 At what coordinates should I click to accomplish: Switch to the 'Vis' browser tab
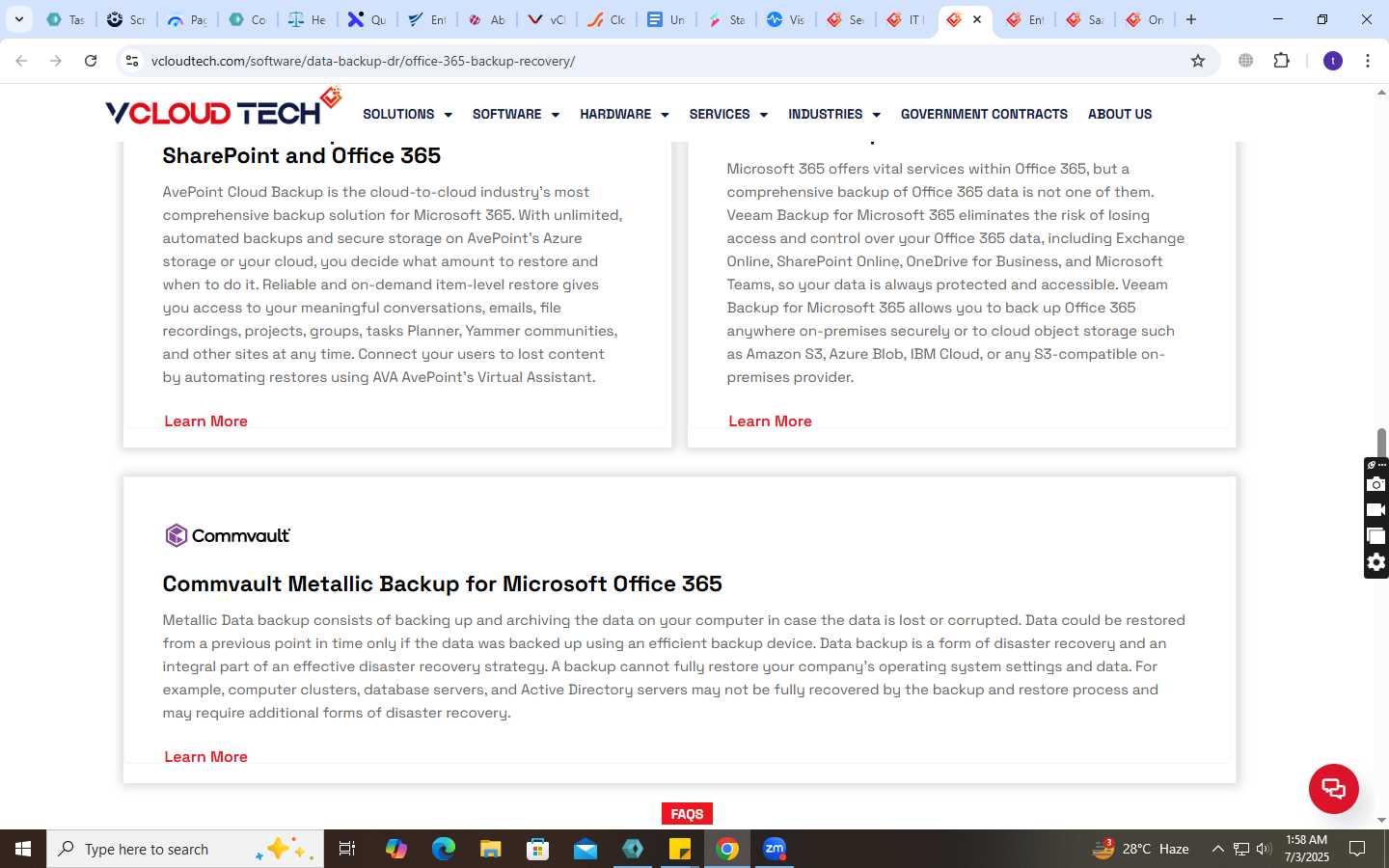pyautogui.click(x=785, y=19)
